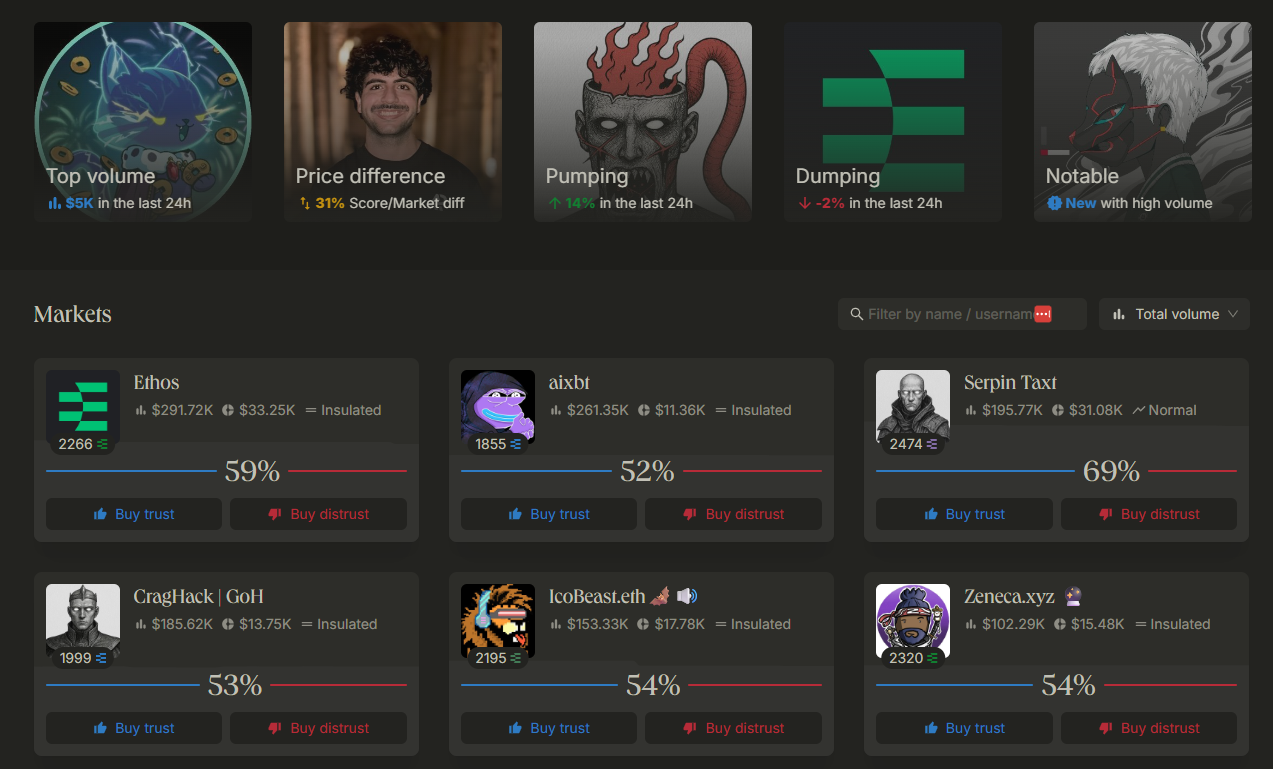Click the Ethos market logo avatar
This screenshot has width=1273, height=769.
pos(83,406)
